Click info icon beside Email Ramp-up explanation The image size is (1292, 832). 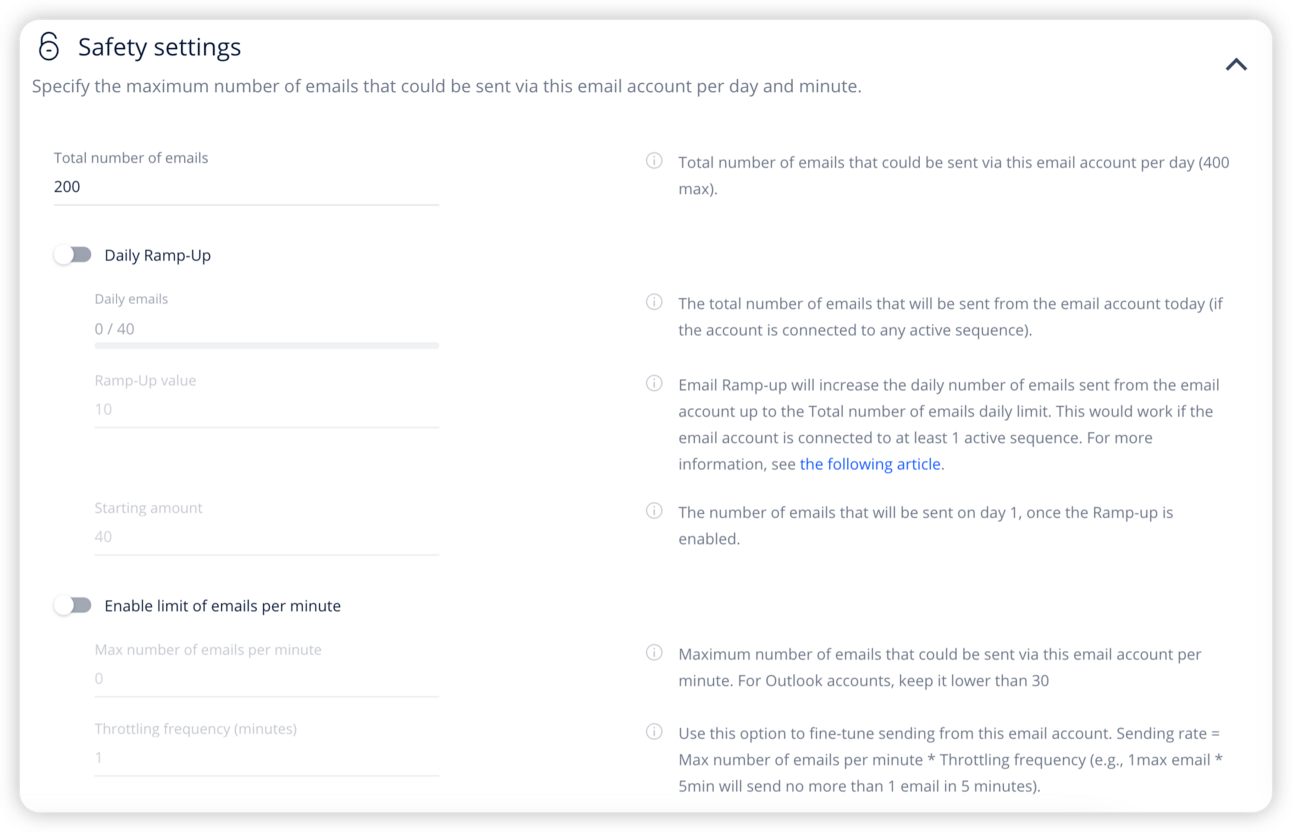tap(654, 383)
